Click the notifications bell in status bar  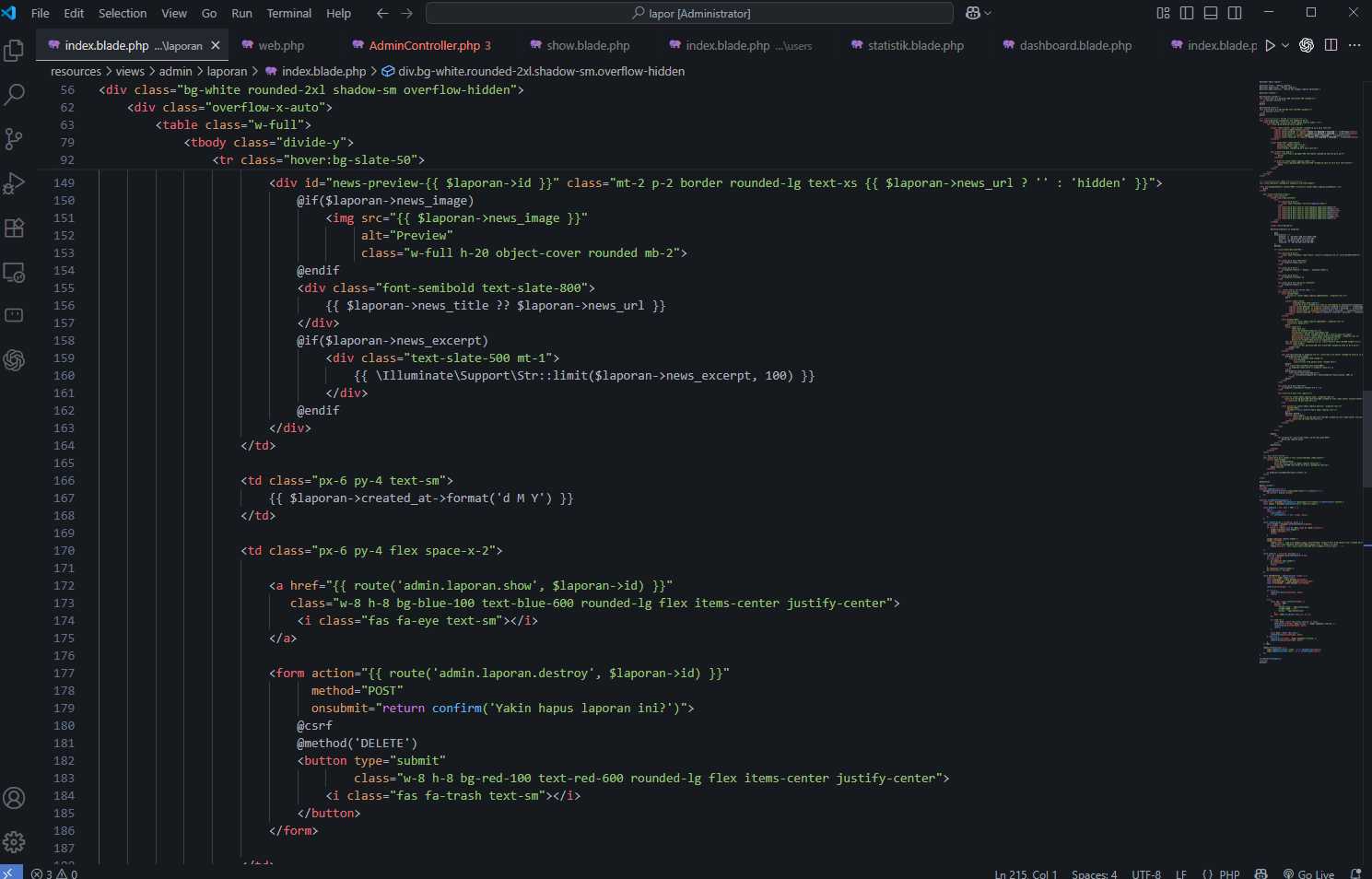point(1355,873)
